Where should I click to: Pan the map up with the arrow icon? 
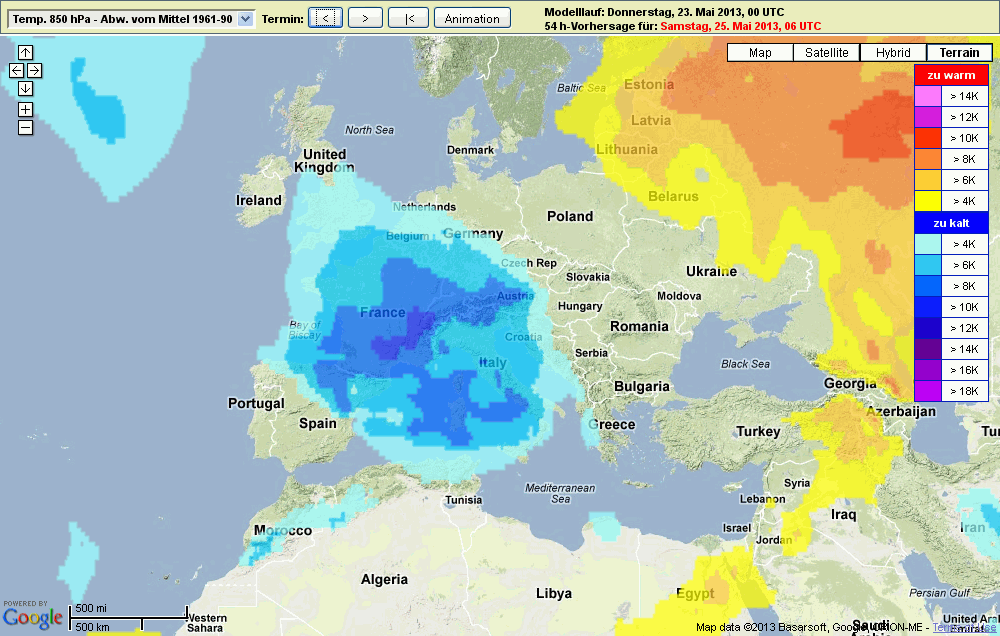tap(26, 52)
